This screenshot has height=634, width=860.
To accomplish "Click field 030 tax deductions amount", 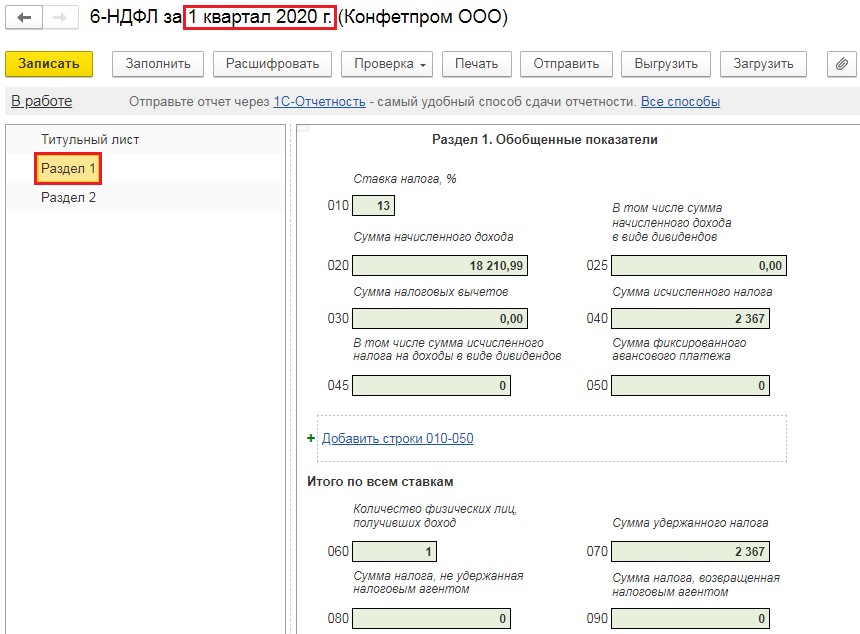I will [440, 319].
